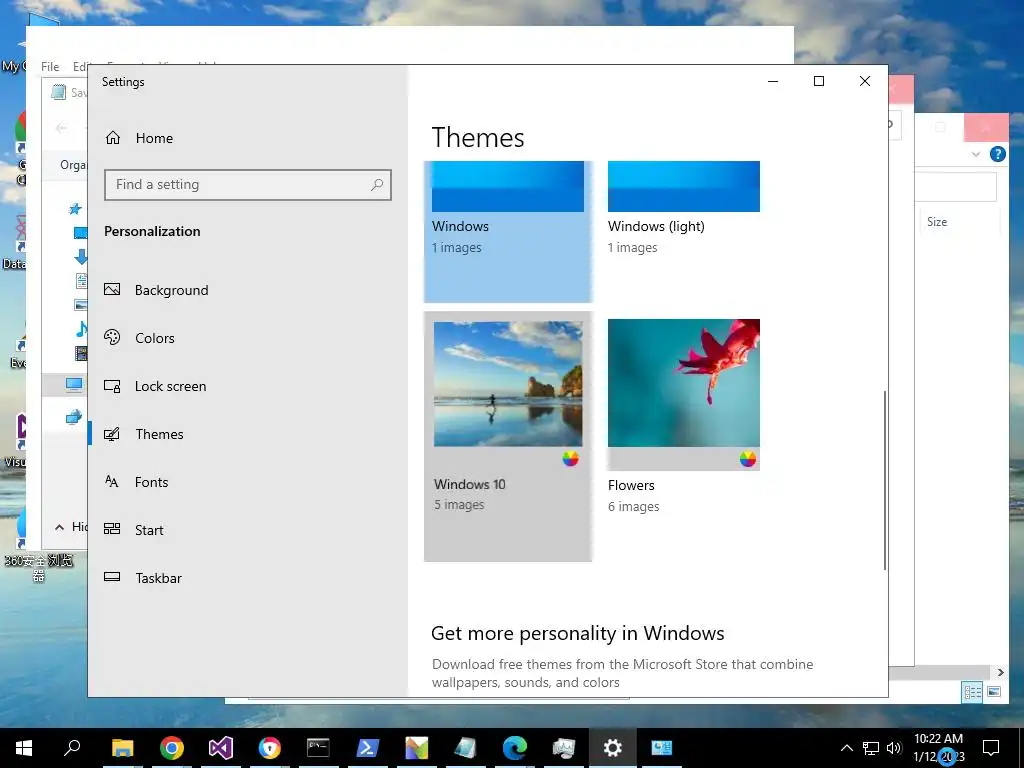
Task: Open the Action Center notifications icon
Action: tap(991, 748)
